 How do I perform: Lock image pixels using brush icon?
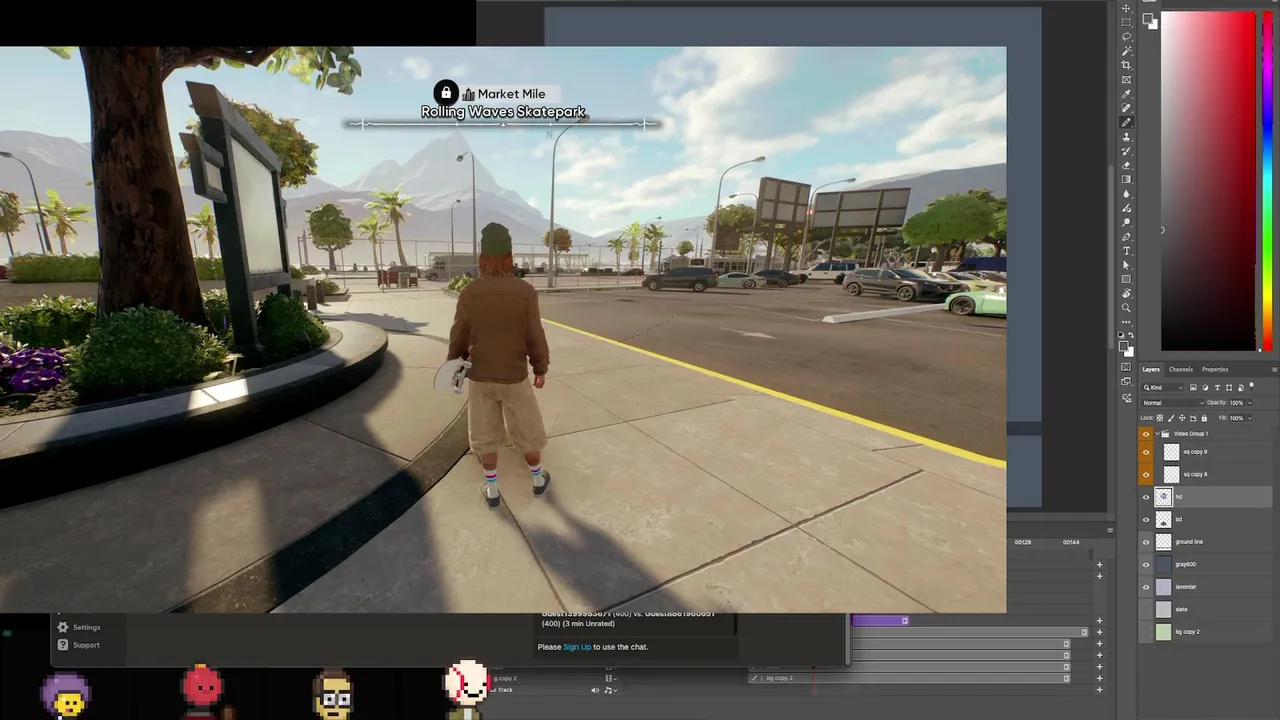(1171, 418)
